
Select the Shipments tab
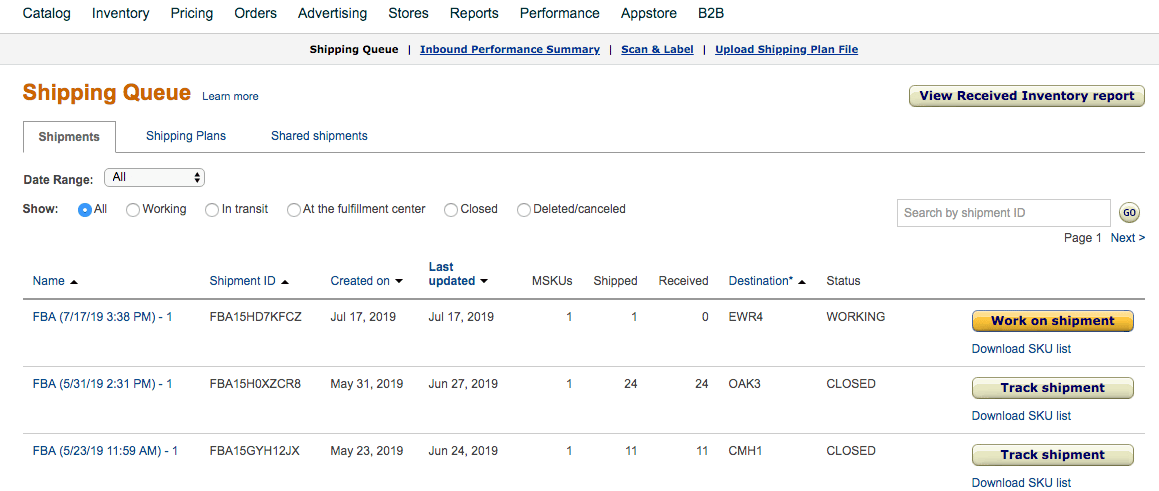(69, 137)
